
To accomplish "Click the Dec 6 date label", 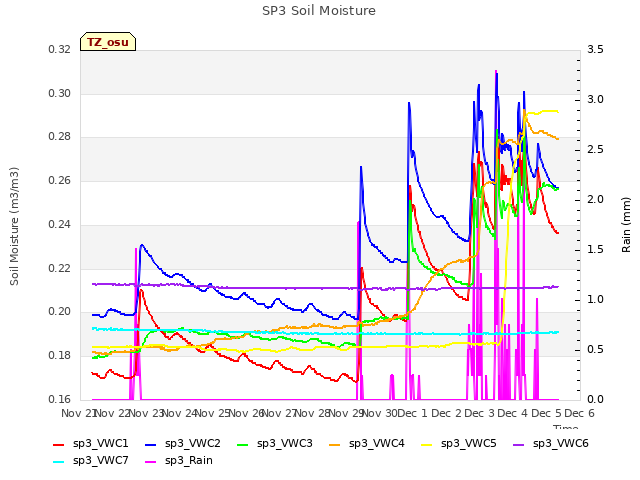I will [580, 413].
